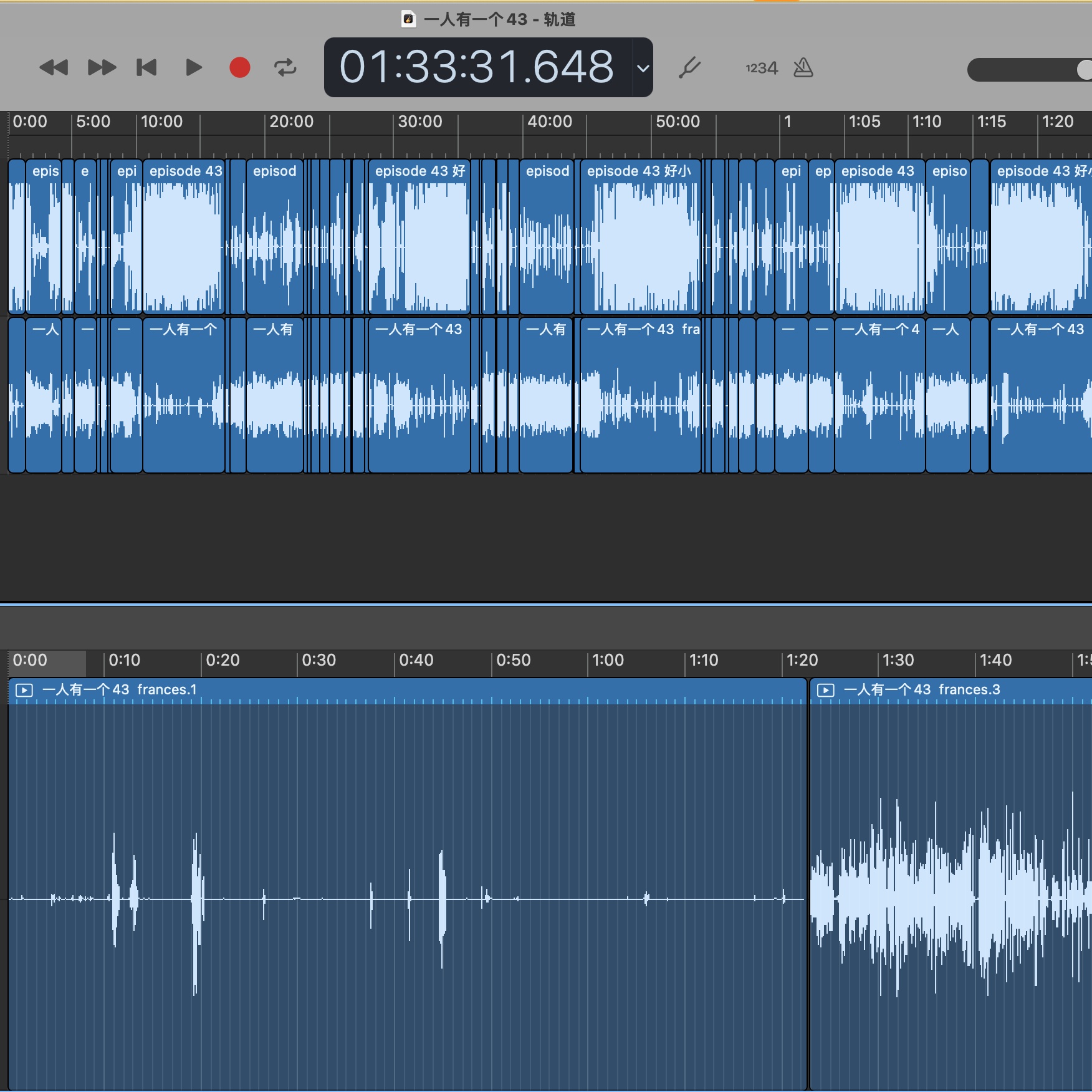Toggle the metronome click
1092x1092 pixels.
803,68
